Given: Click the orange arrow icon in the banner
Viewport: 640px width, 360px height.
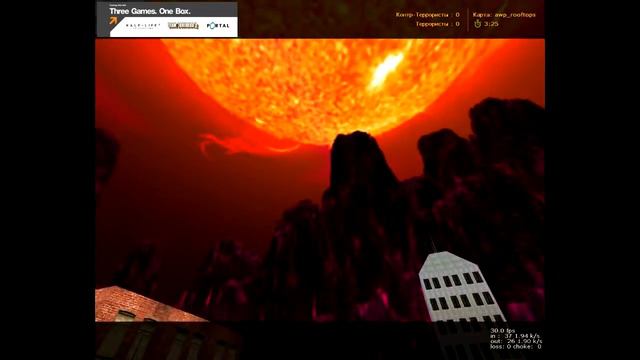Looking at the screenshot, I should pos(113,21).
